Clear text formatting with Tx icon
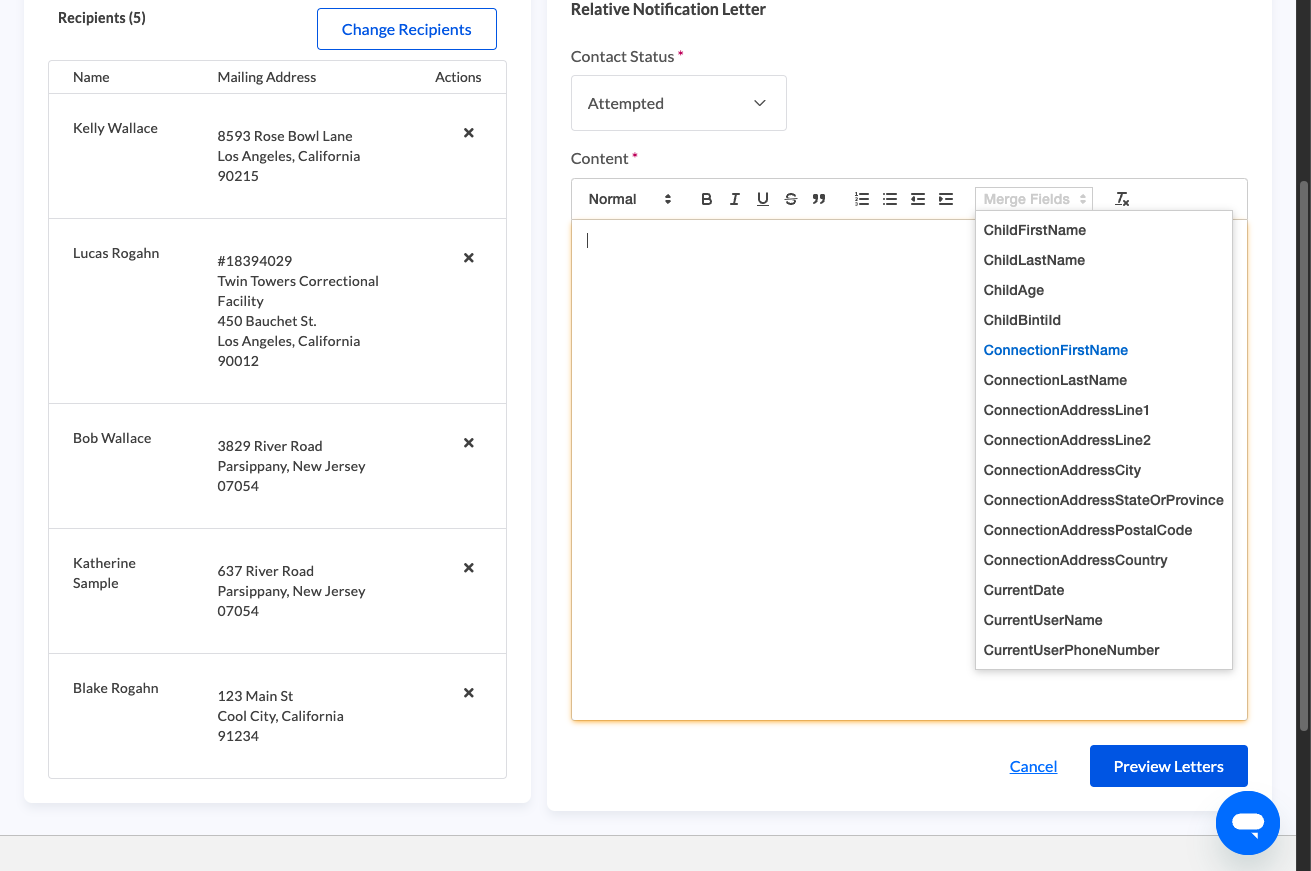1311x871 pixels. (x=1122, y=199)
